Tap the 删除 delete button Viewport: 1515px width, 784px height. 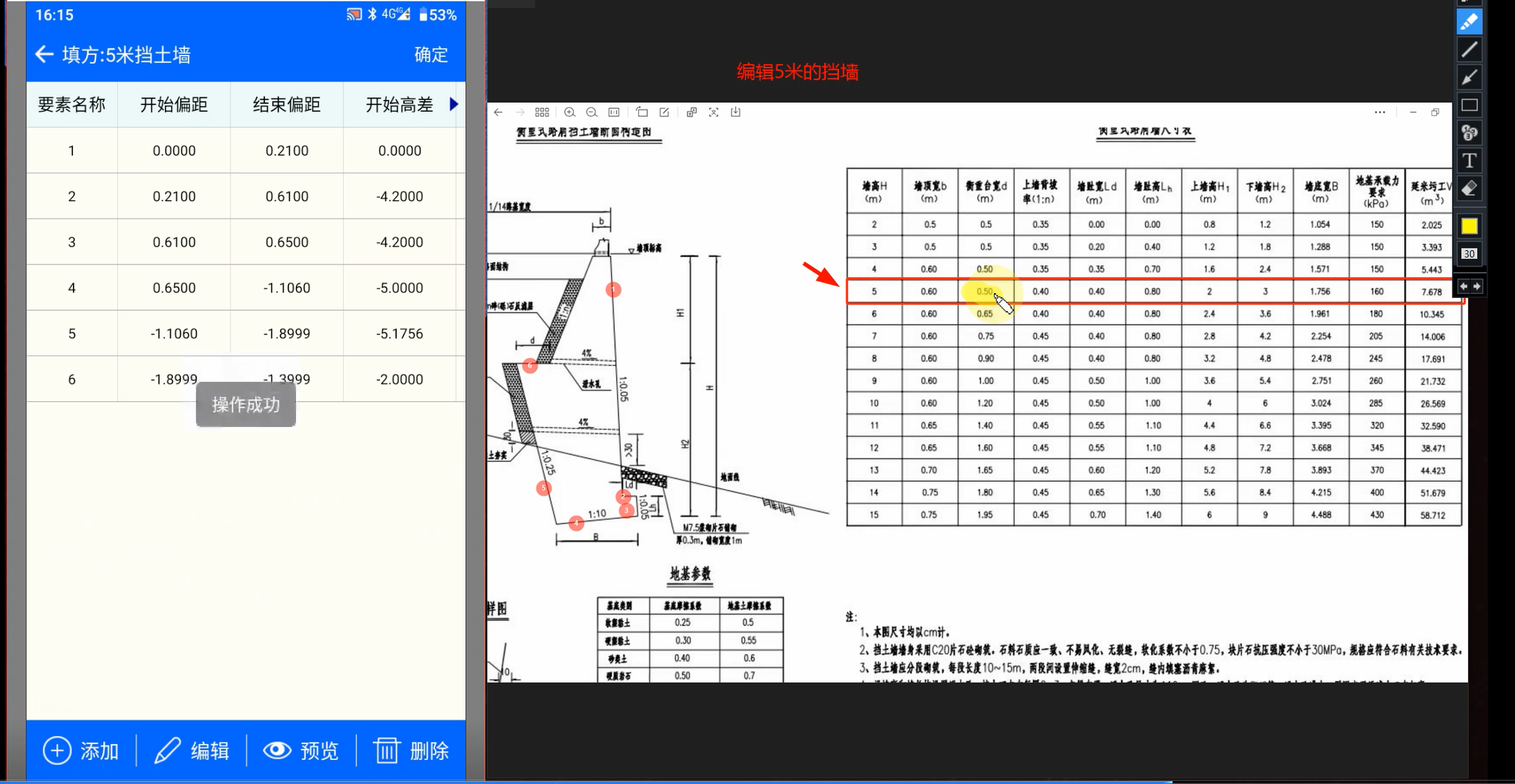point(411,750)
